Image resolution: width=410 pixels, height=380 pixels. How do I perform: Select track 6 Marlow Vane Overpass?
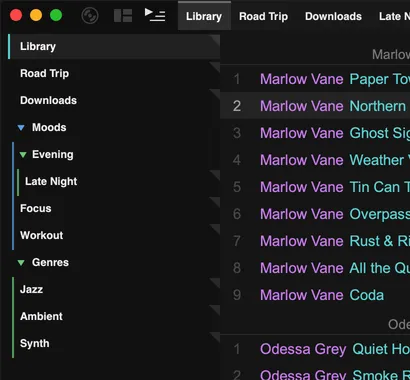[315, 214]
